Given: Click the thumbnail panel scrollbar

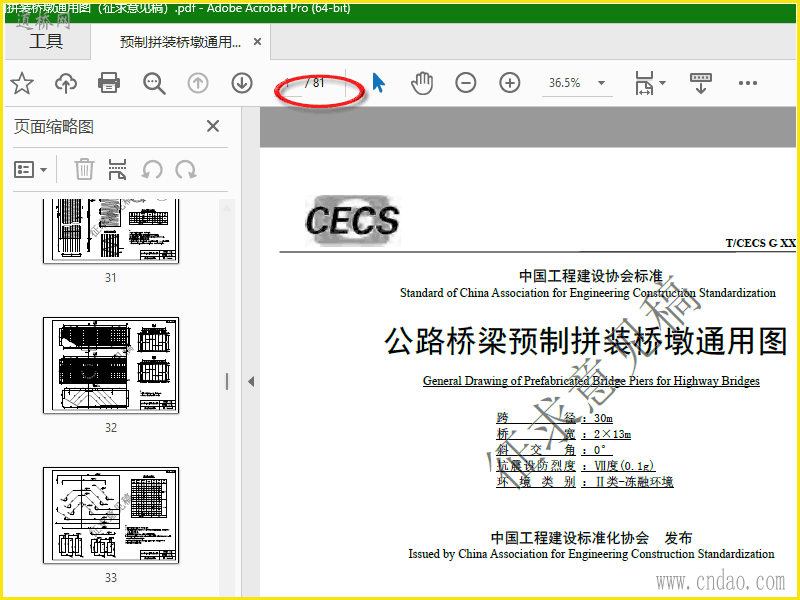Looking at the screenshot, I should click(x=227, y=398).
